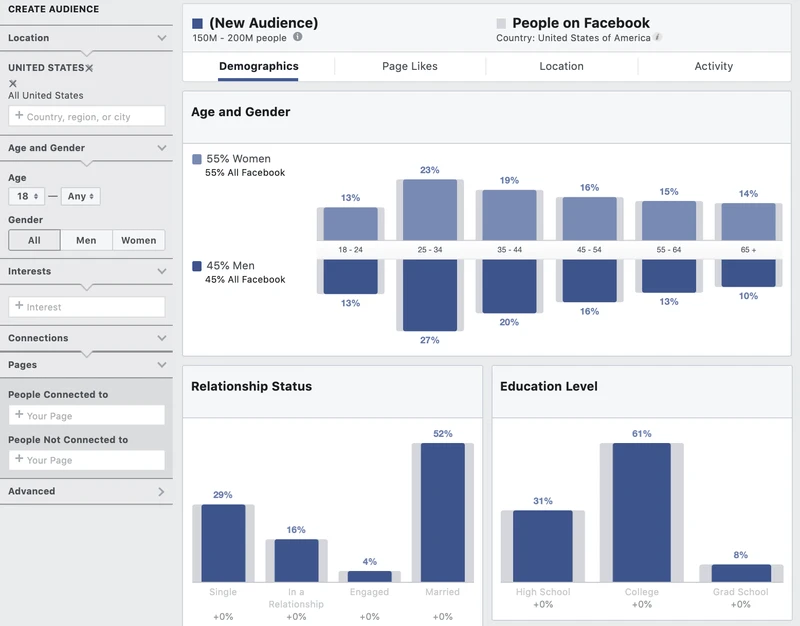Open minimum age dropdown showing 18
This screenshot has height=626, width=800.
27,196
